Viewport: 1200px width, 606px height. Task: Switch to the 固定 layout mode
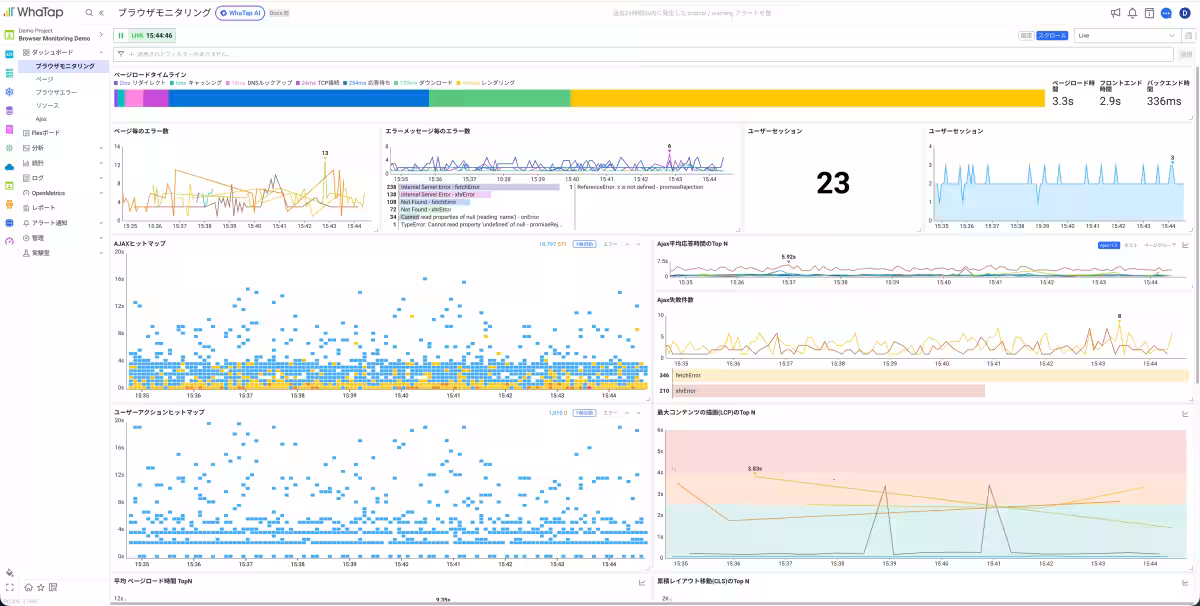tap(1026, 35)
